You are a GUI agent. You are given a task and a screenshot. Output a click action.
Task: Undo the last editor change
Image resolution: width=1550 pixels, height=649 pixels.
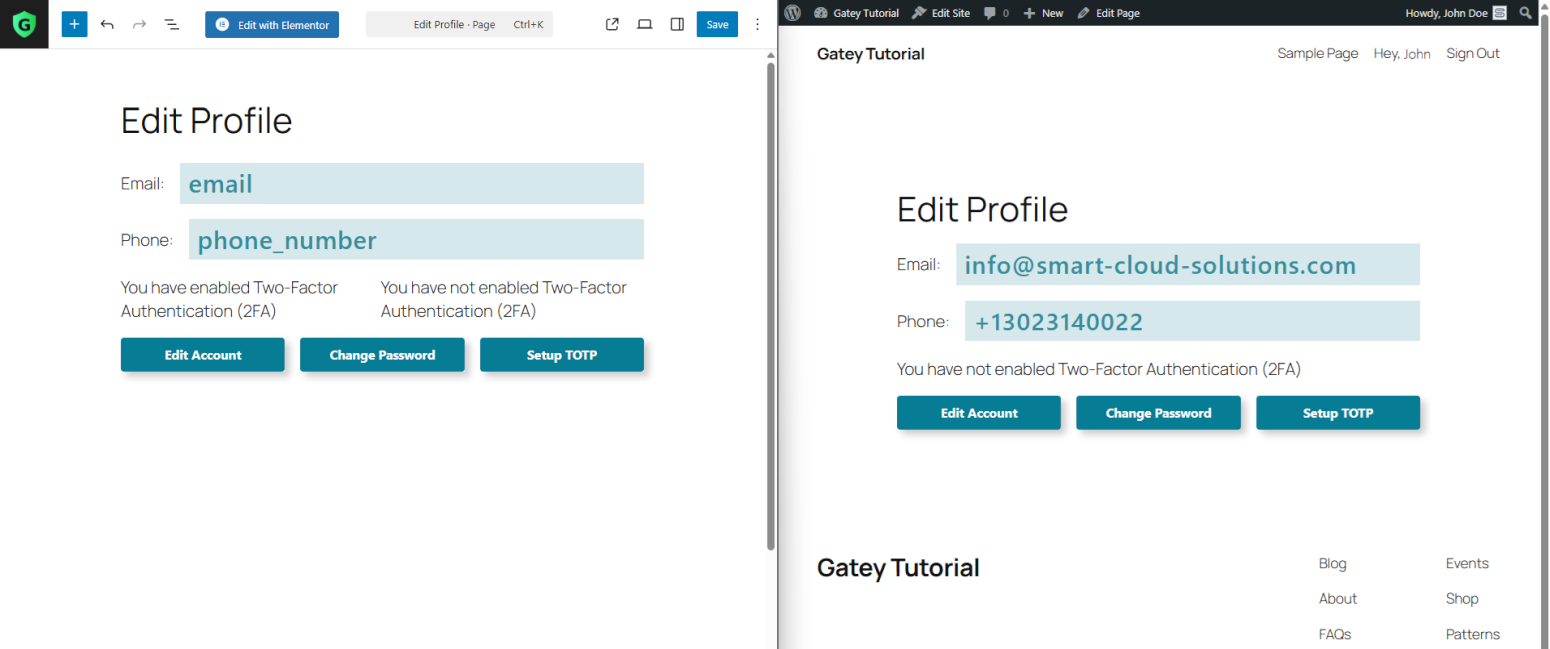[107, 24]
